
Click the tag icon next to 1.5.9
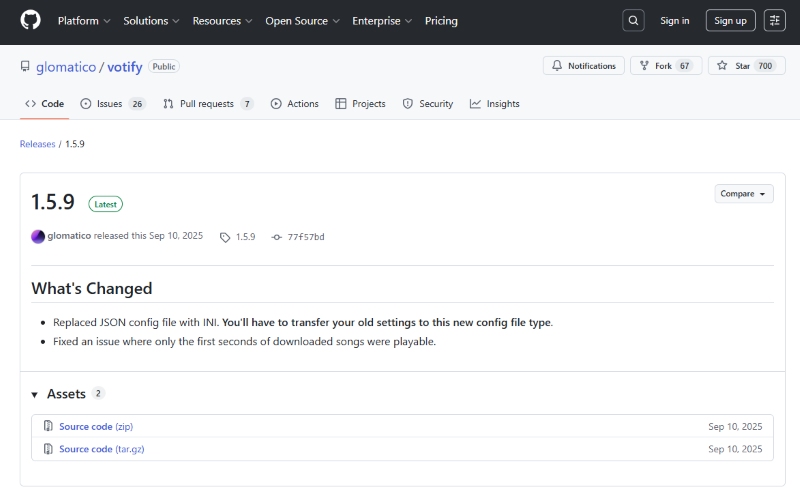click(x=225, y=237)
